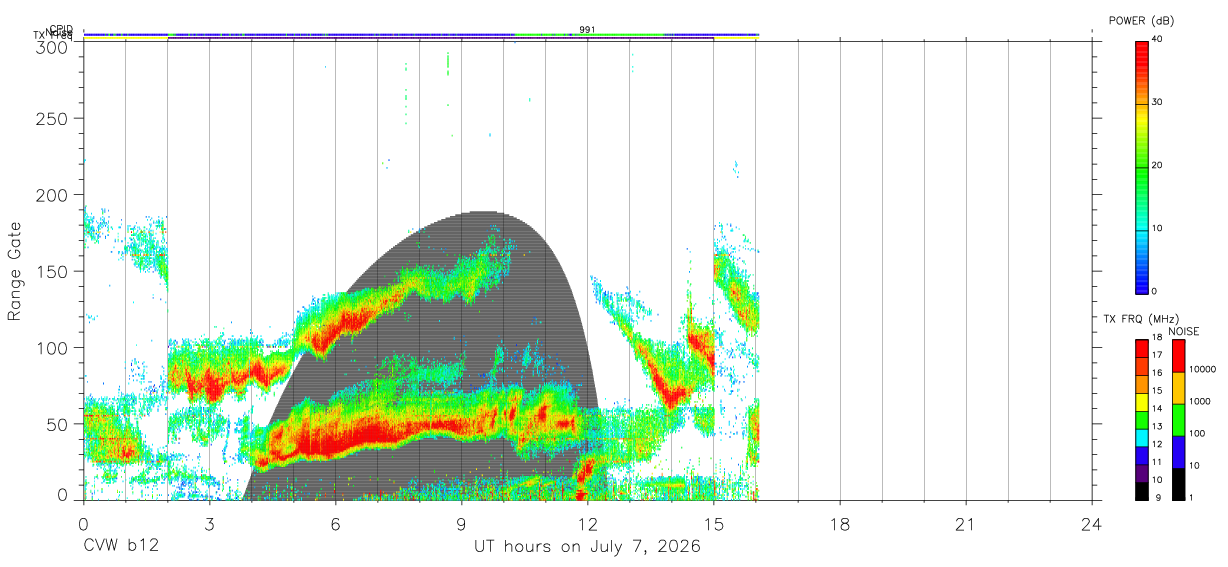Click the NOISE color scale bar
The width and height of the screenshot is (1228, 567).
[x=1178, y=420]
